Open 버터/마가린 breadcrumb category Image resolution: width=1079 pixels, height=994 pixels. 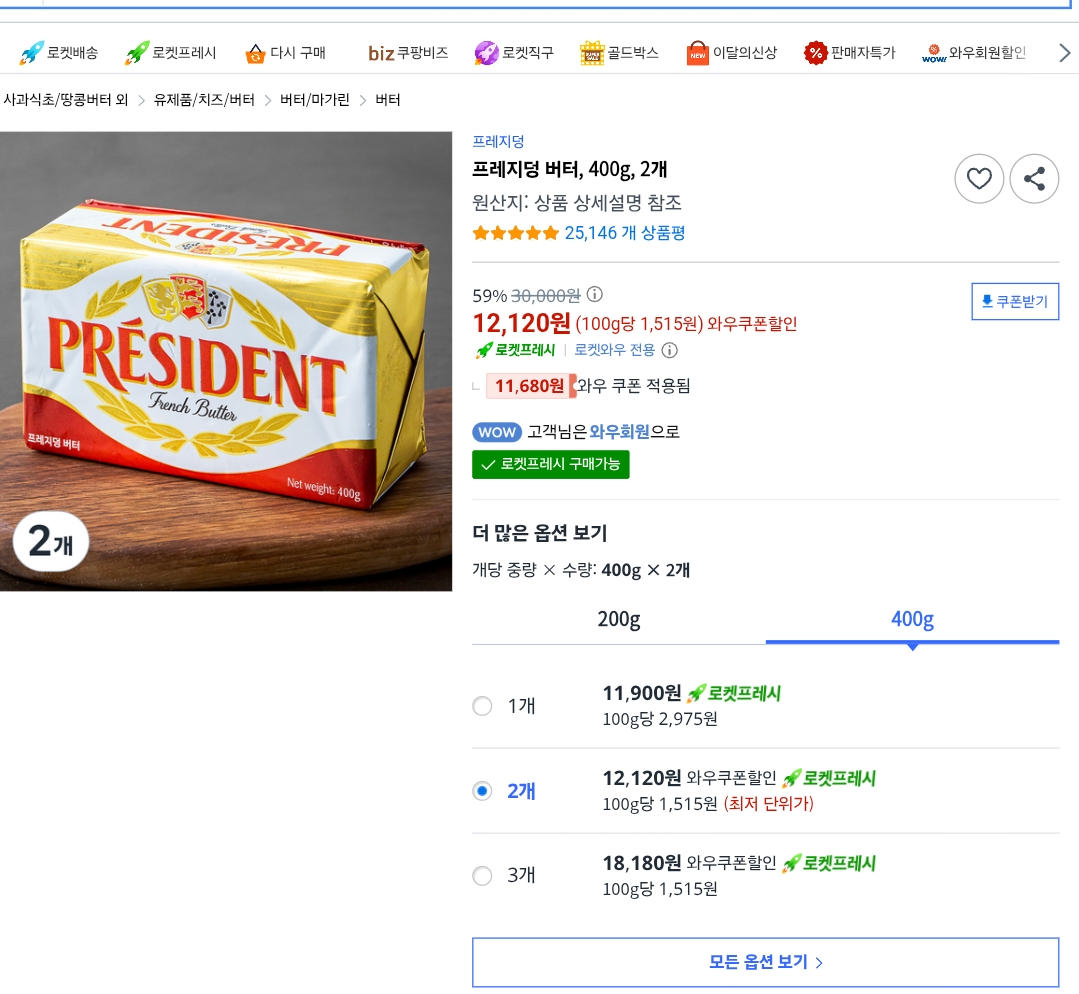point(315,100)
